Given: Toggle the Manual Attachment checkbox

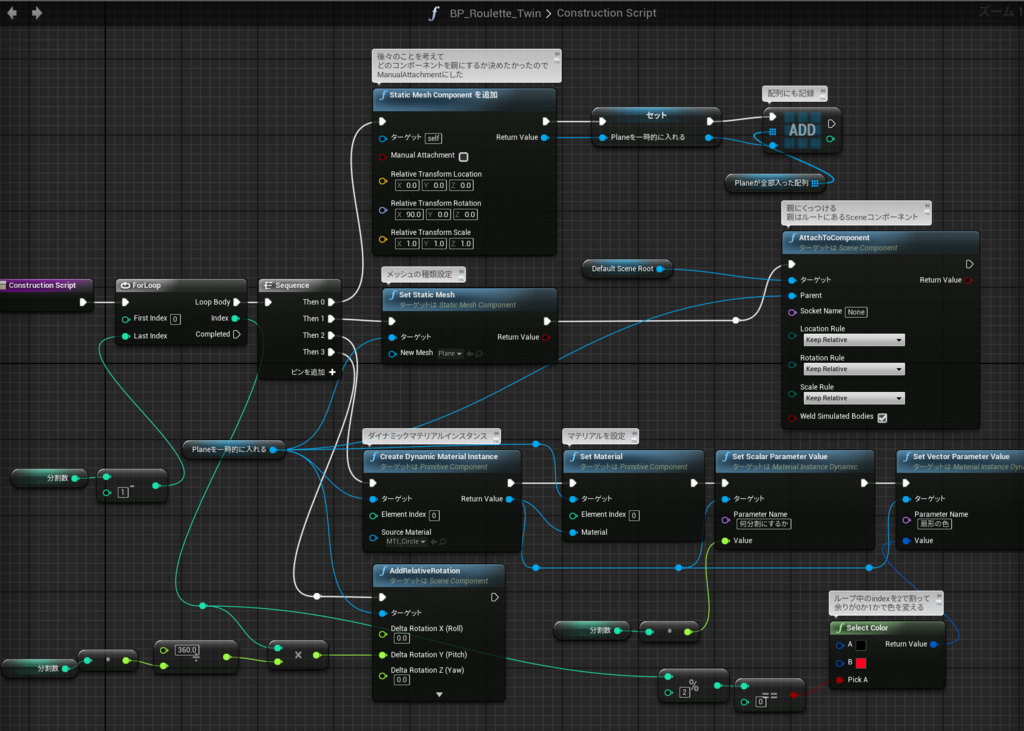Looking at the screenshot, I should (x=463, y=157).
